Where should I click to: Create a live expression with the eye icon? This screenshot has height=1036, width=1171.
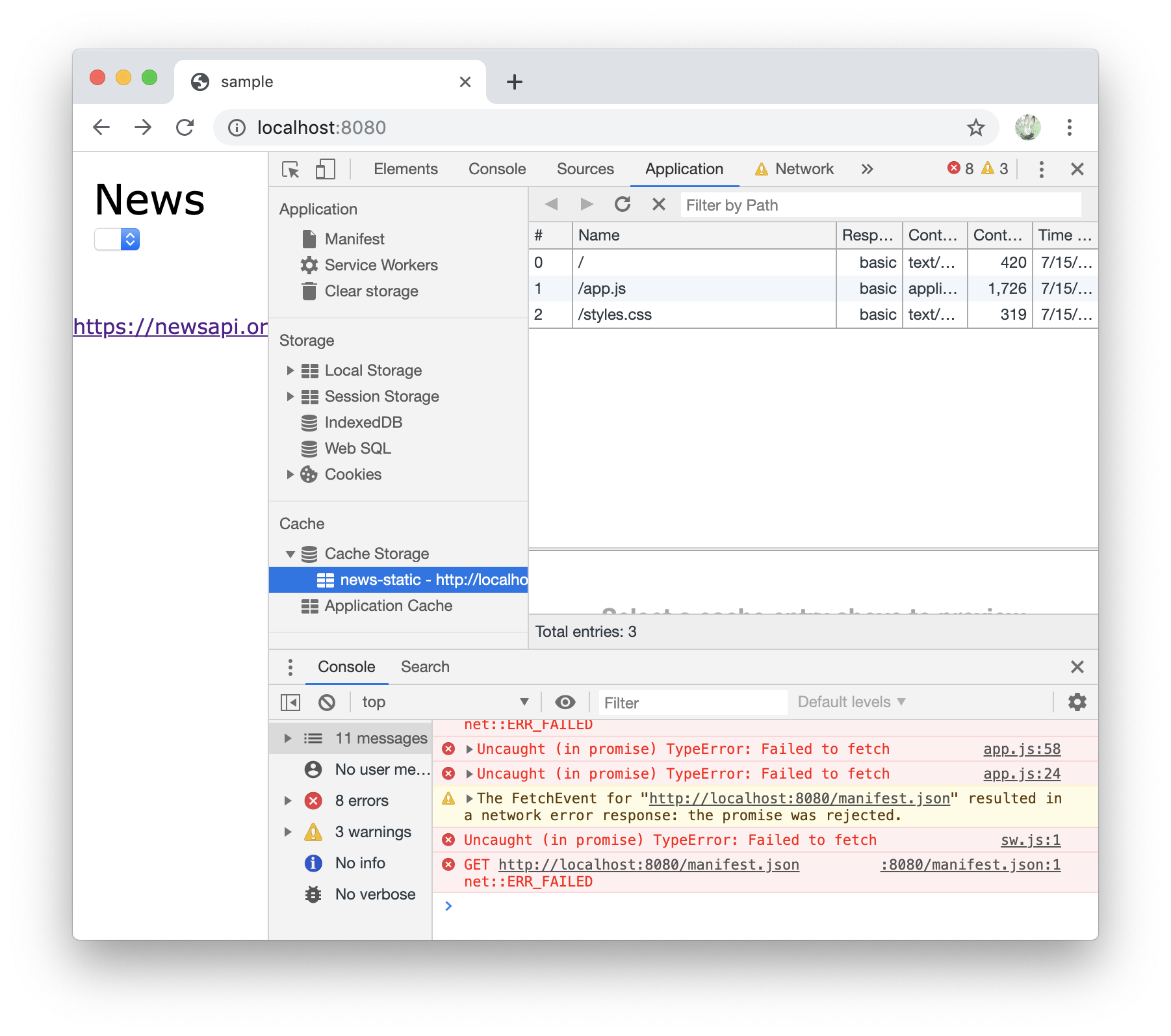565,702
